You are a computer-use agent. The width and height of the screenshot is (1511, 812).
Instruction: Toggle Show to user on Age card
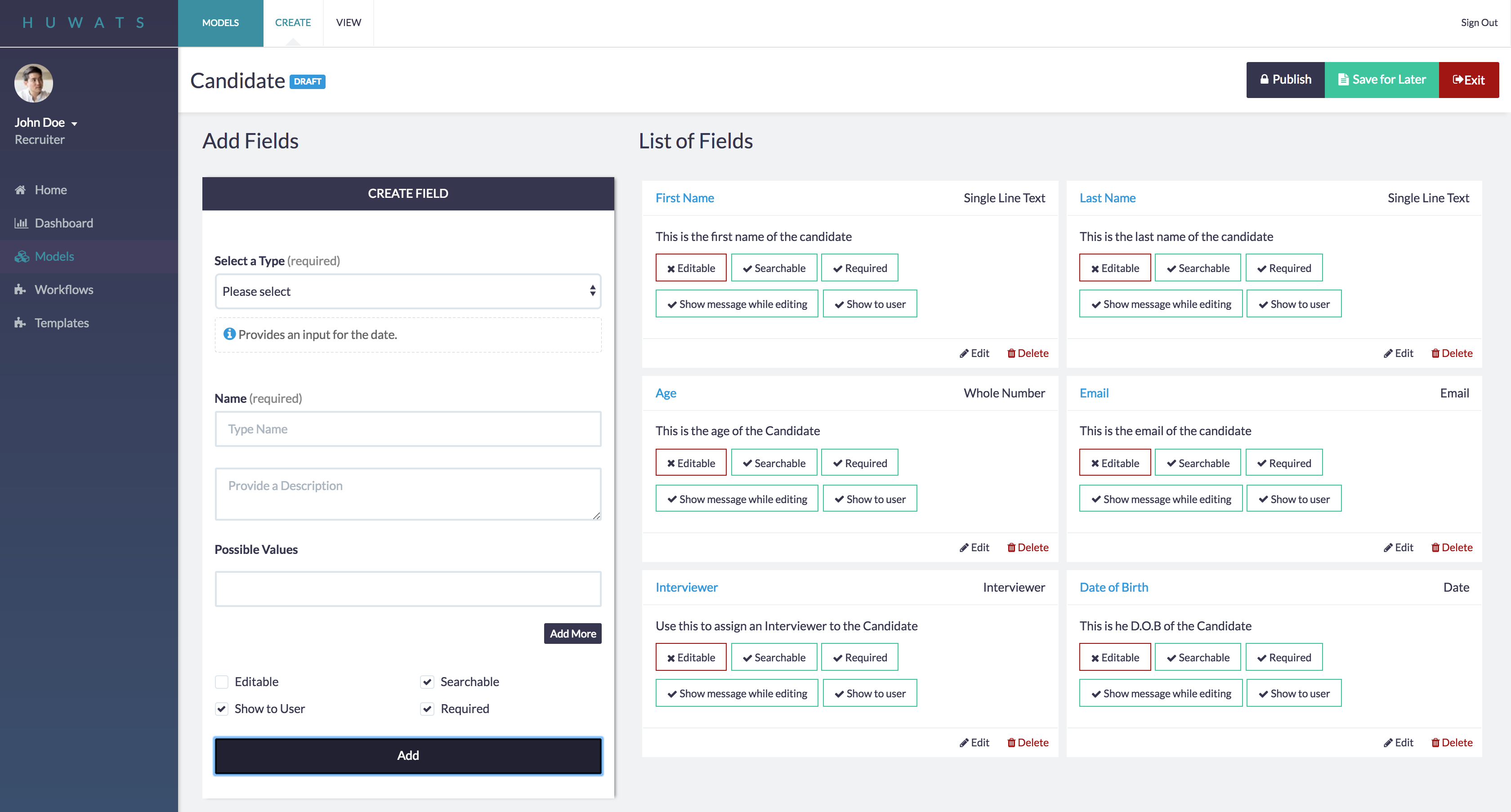click(x=869, y=498)
